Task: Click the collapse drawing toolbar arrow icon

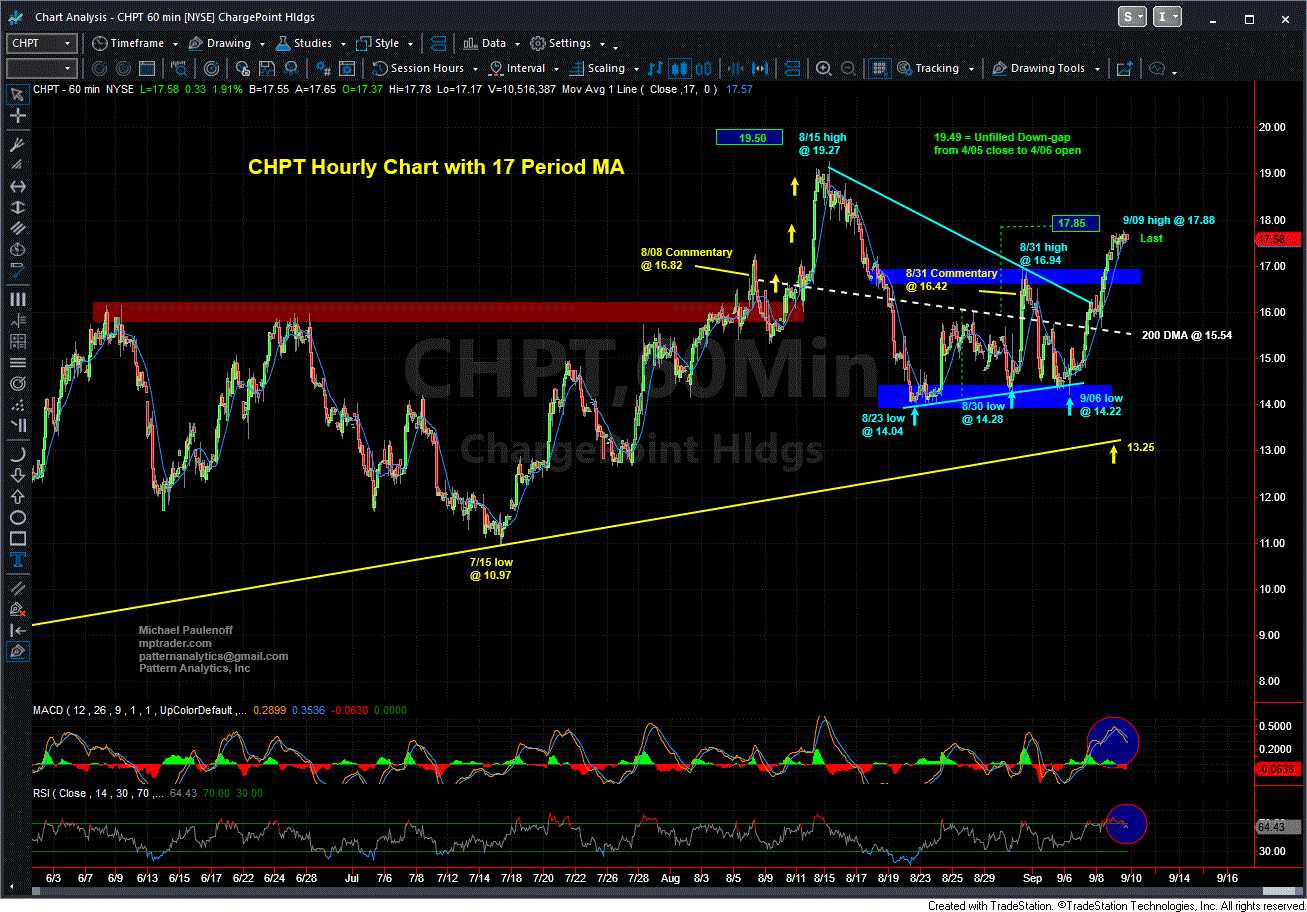Action: coord(16,630)
